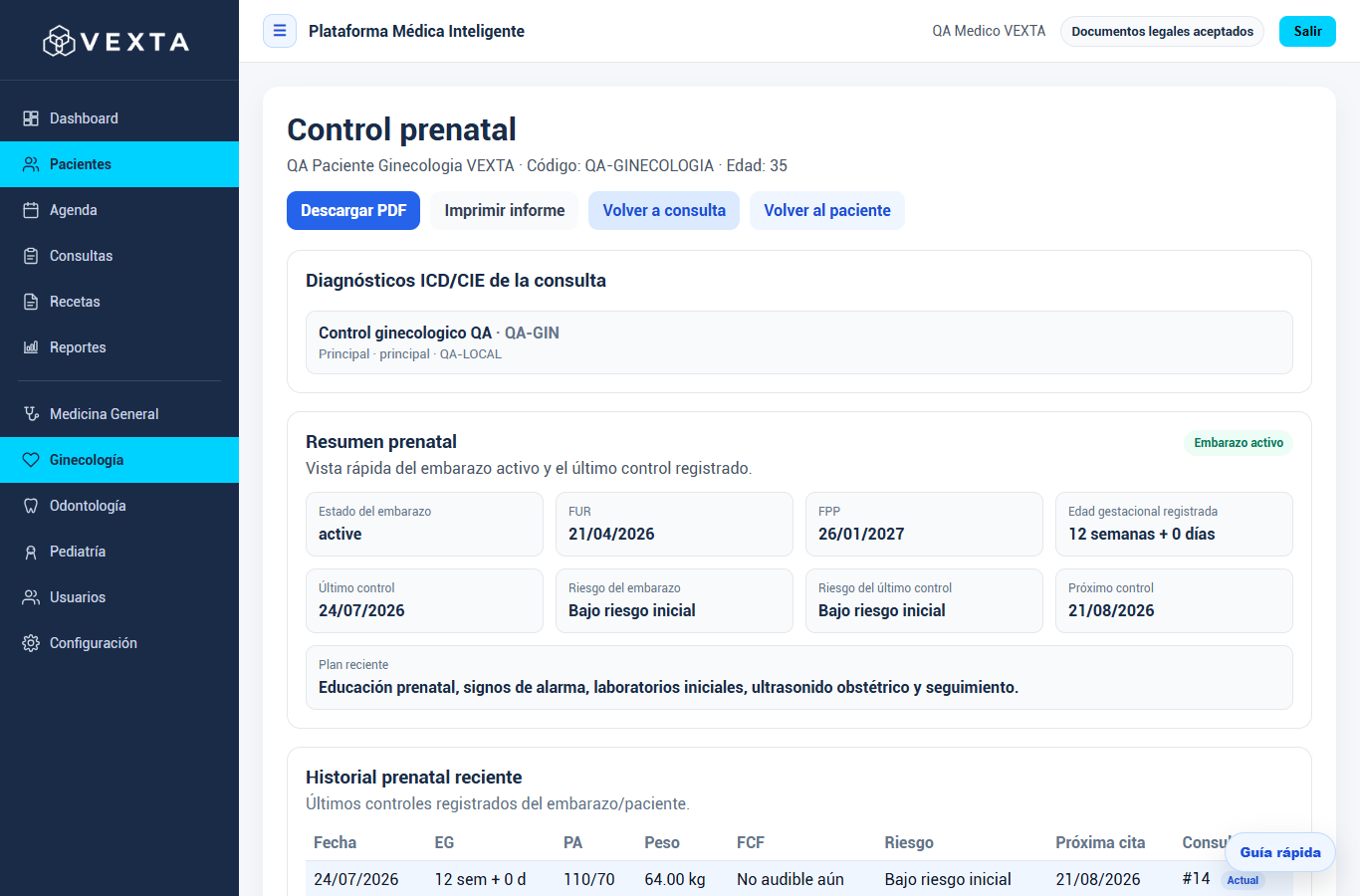Viewport: 1360px width, 896px height.
Task: Click the QA Medico VEXTA username
Action: [x=989, y=31]
